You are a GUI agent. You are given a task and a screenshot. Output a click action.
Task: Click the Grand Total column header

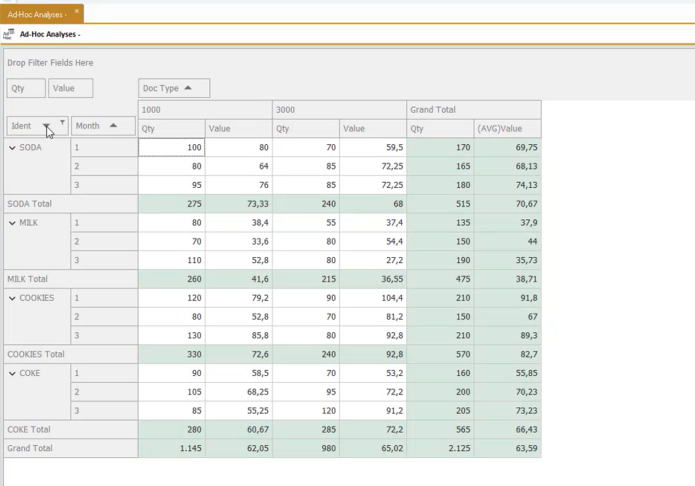click(473, 110)
